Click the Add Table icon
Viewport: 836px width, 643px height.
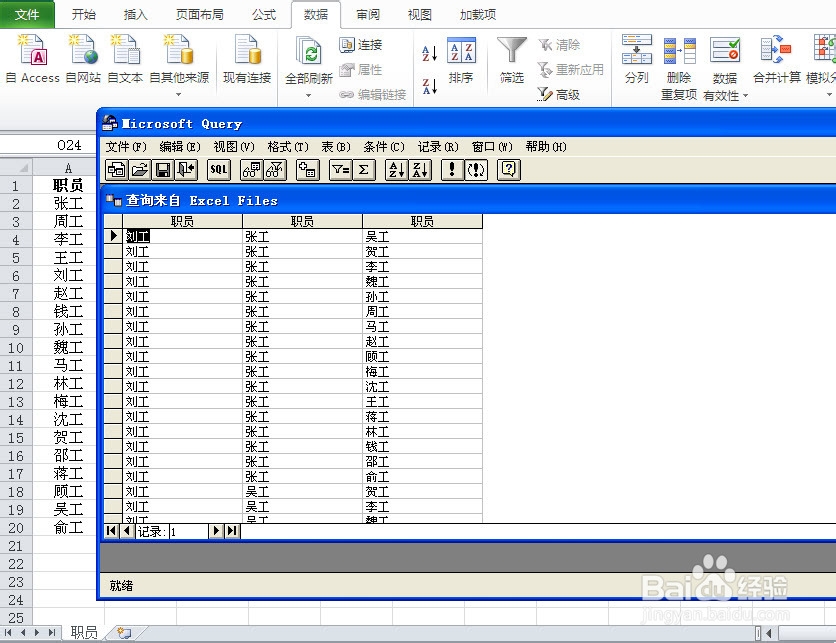coord(308,170)
